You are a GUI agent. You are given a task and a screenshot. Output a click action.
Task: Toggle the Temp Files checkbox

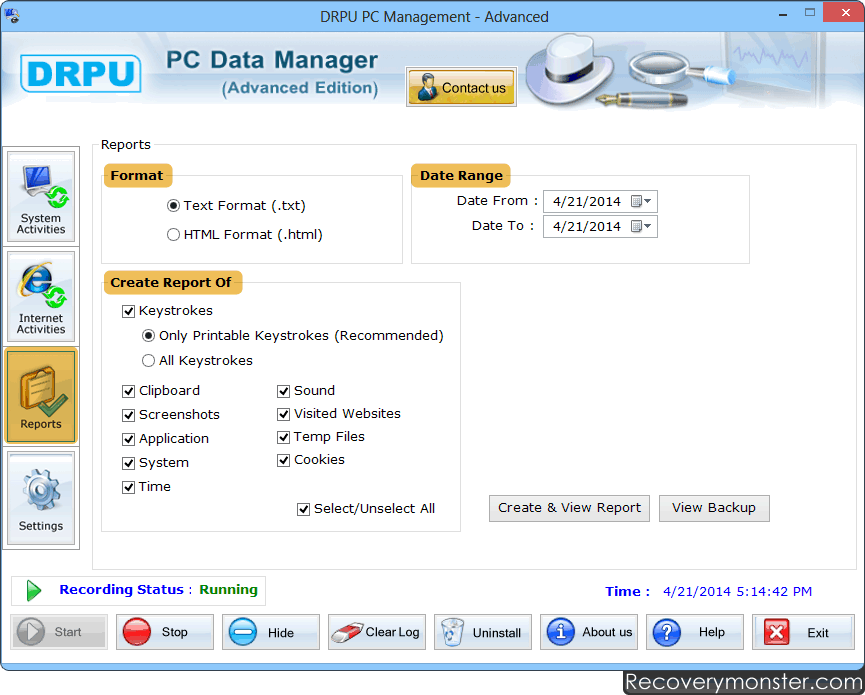point(284,437)
